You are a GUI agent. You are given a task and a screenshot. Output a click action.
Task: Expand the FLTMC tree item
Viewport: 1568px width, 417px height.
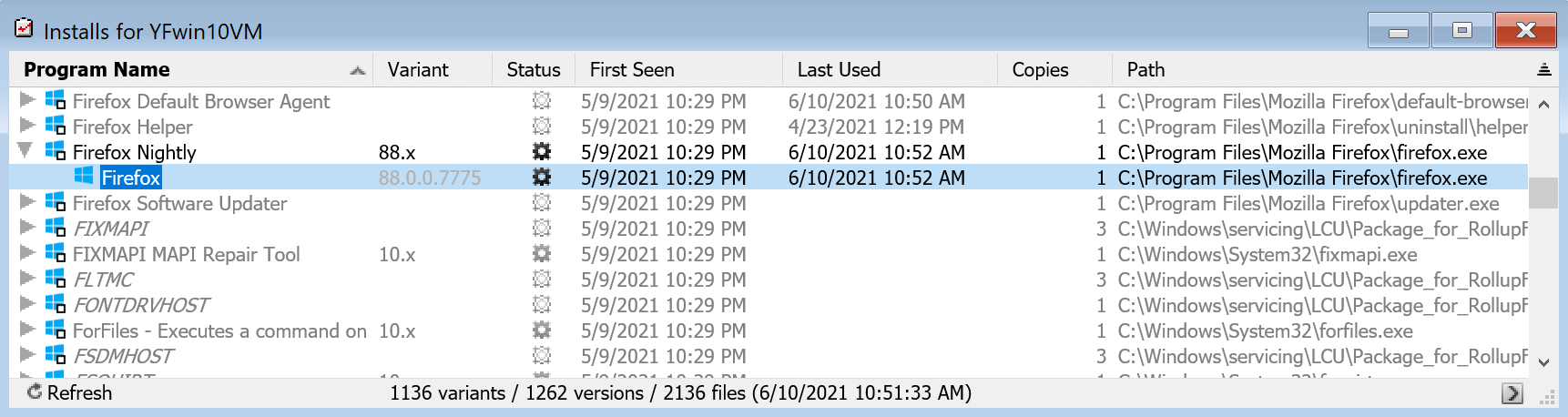point(26,279)
